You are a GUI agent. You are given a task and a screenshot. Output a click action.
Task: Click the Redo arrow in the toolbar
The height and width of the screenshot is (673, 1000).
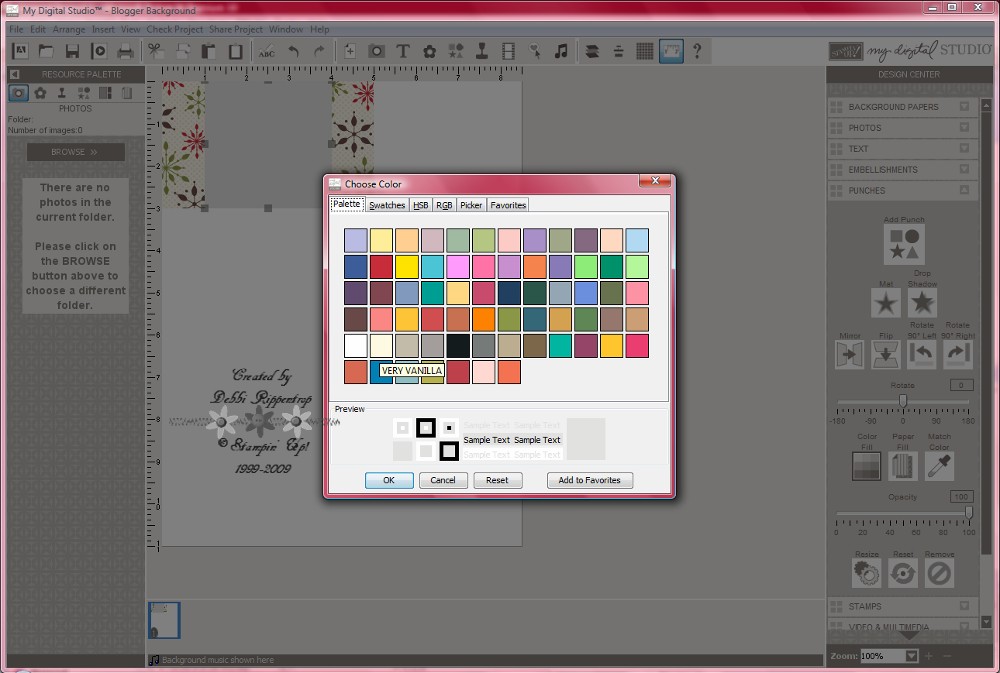[320, 51]
